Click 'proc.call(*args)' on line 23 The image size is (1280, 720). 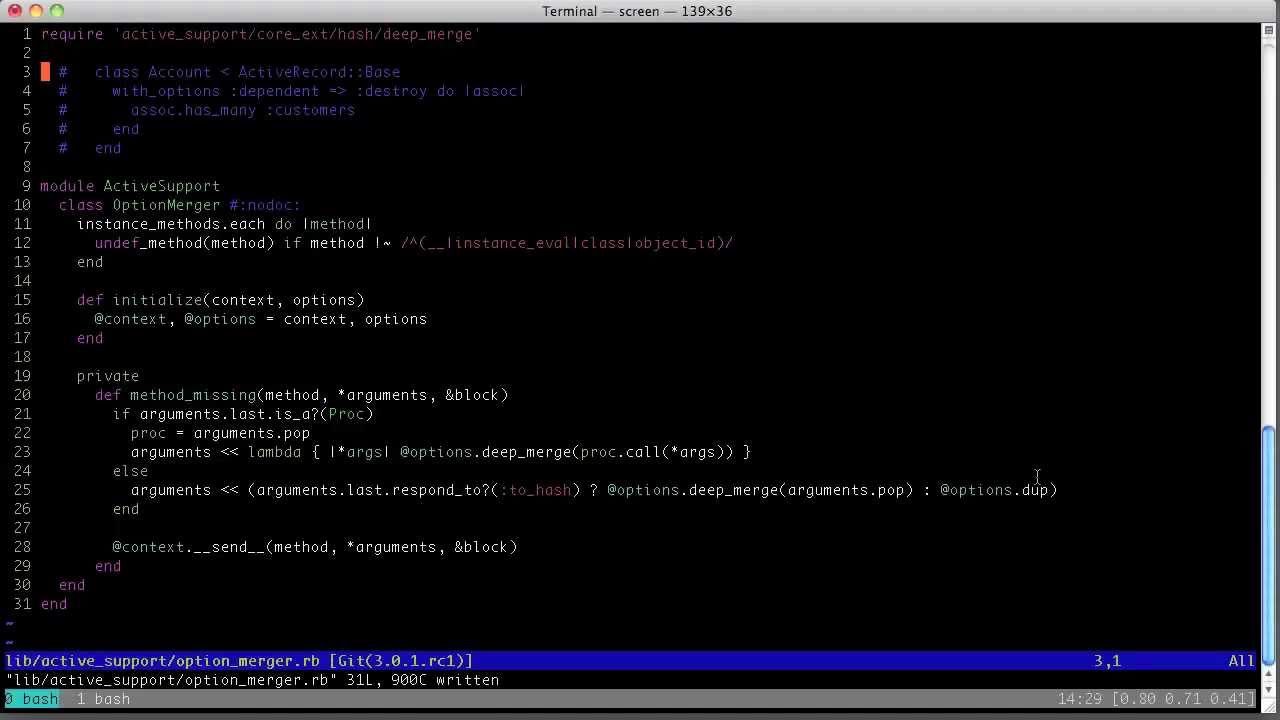tap(657, 452)
